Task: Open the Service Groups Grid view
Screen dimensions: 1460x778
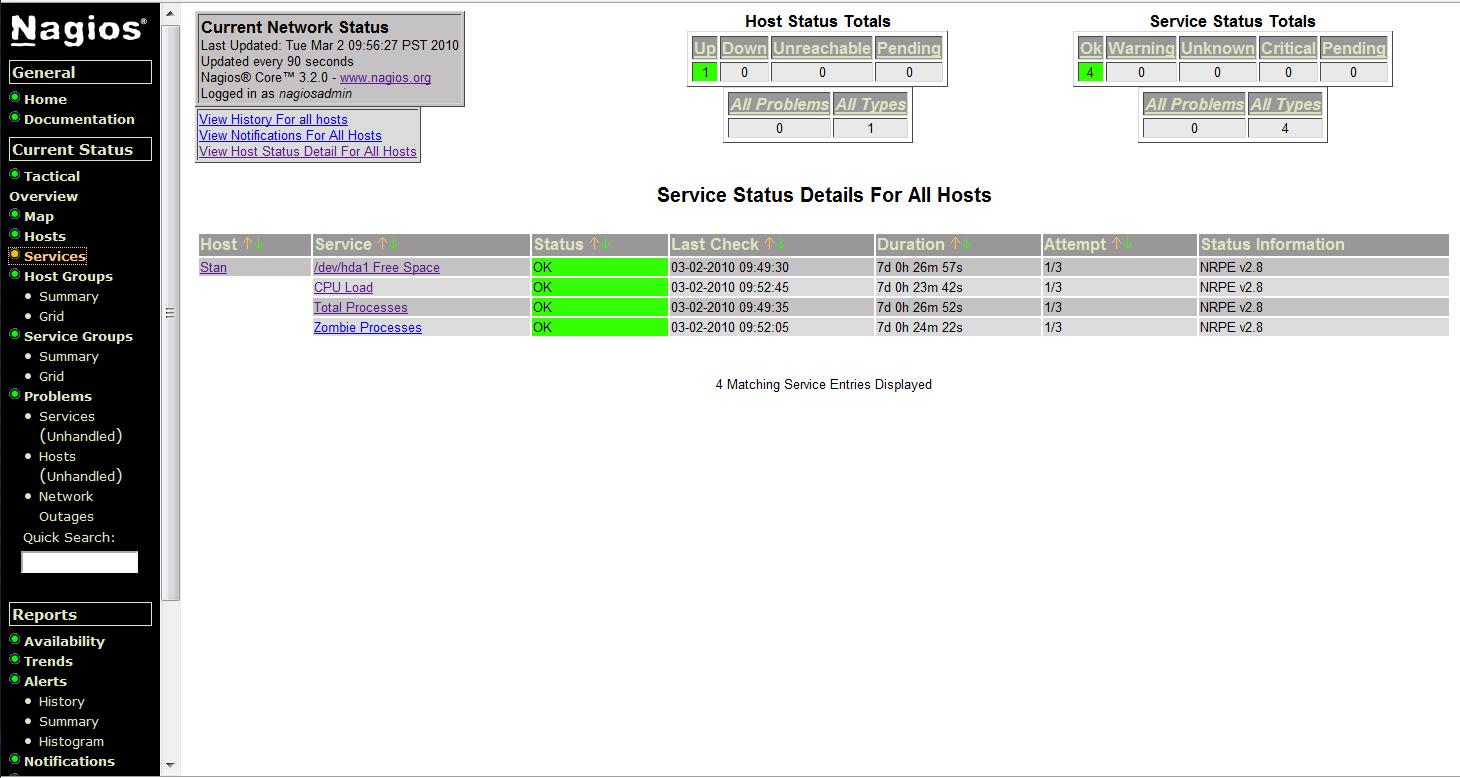Action: click(51, 377)
